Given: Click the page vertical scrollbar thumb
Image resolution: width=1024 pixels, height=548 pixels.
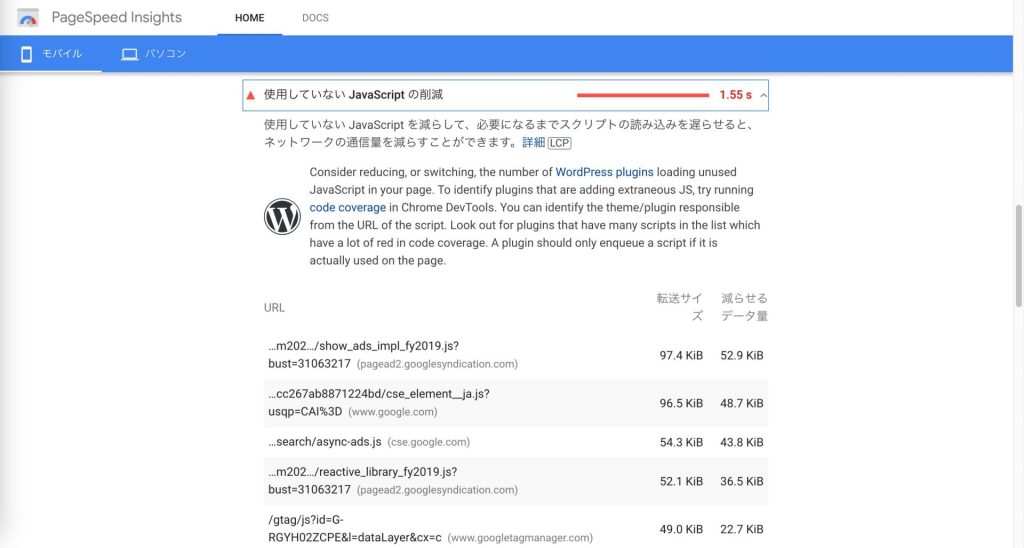Looking at the screenshot, I should coord(1018,255).
